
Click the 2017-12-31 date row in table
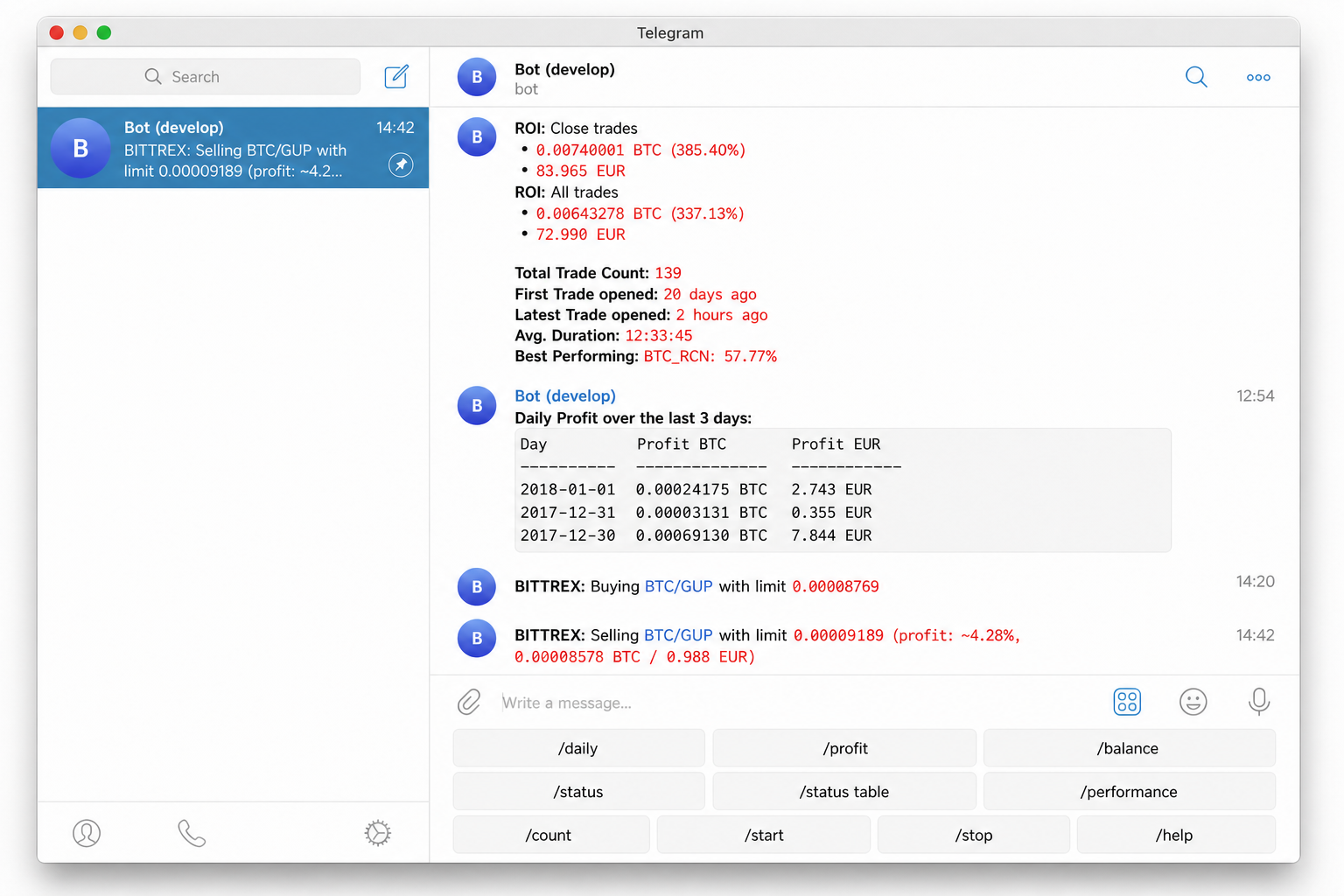coord(568,512)
